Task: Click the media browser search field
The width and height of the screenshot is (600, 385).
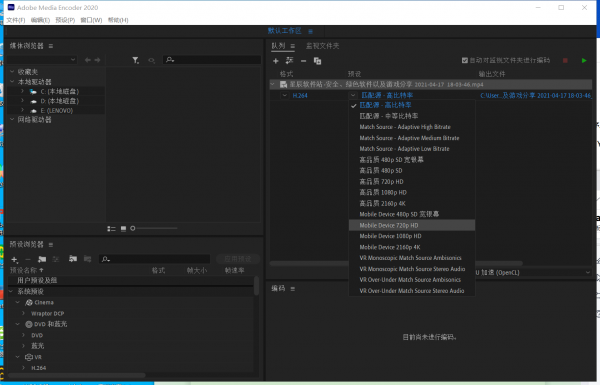Action: (212, 60)
